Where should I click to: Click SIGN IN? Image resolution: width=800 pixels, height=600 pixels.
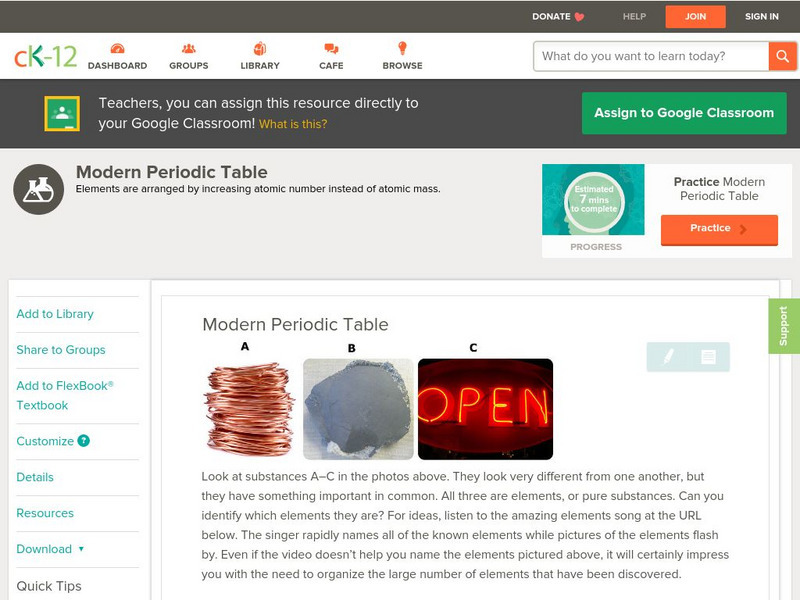click(x=762, y=16)
